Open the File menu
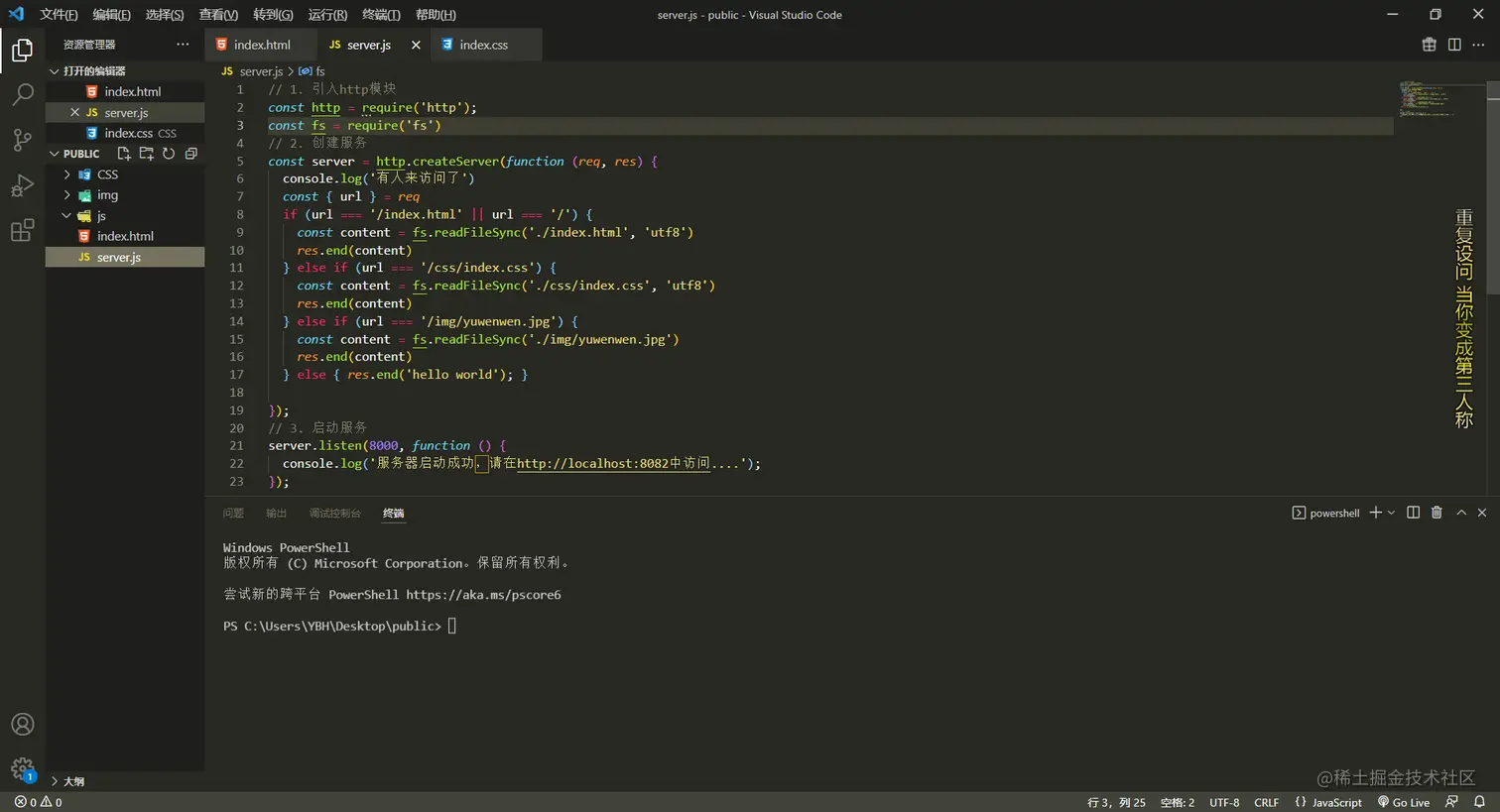The height and width of the screenshot is (812, 1500). tap(59, 15)
